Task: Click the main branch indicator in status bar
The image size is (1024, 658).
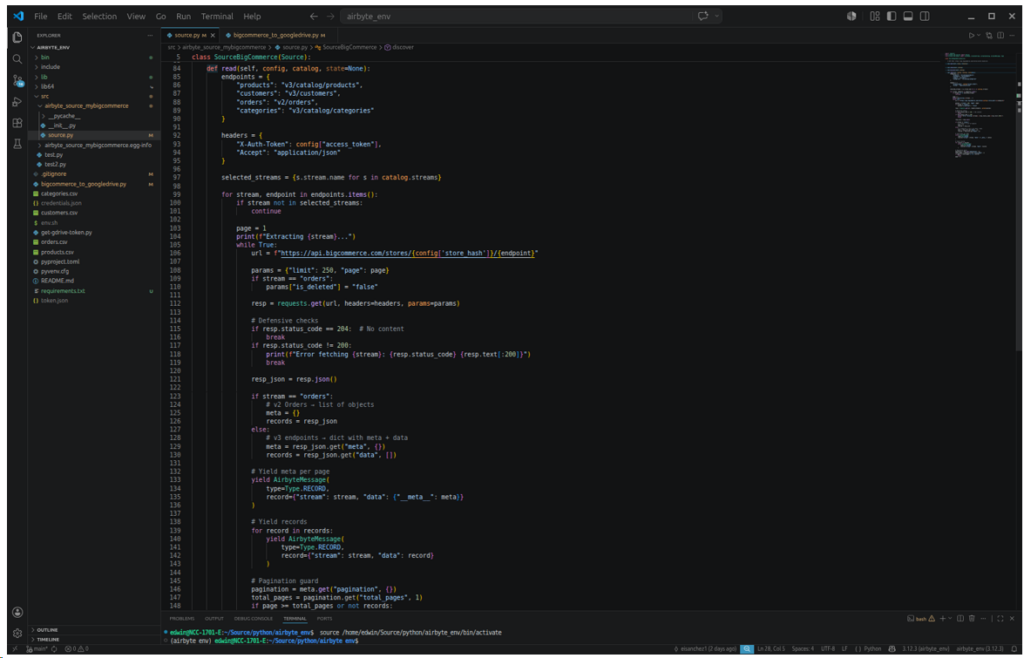Action: pos(35,649)
